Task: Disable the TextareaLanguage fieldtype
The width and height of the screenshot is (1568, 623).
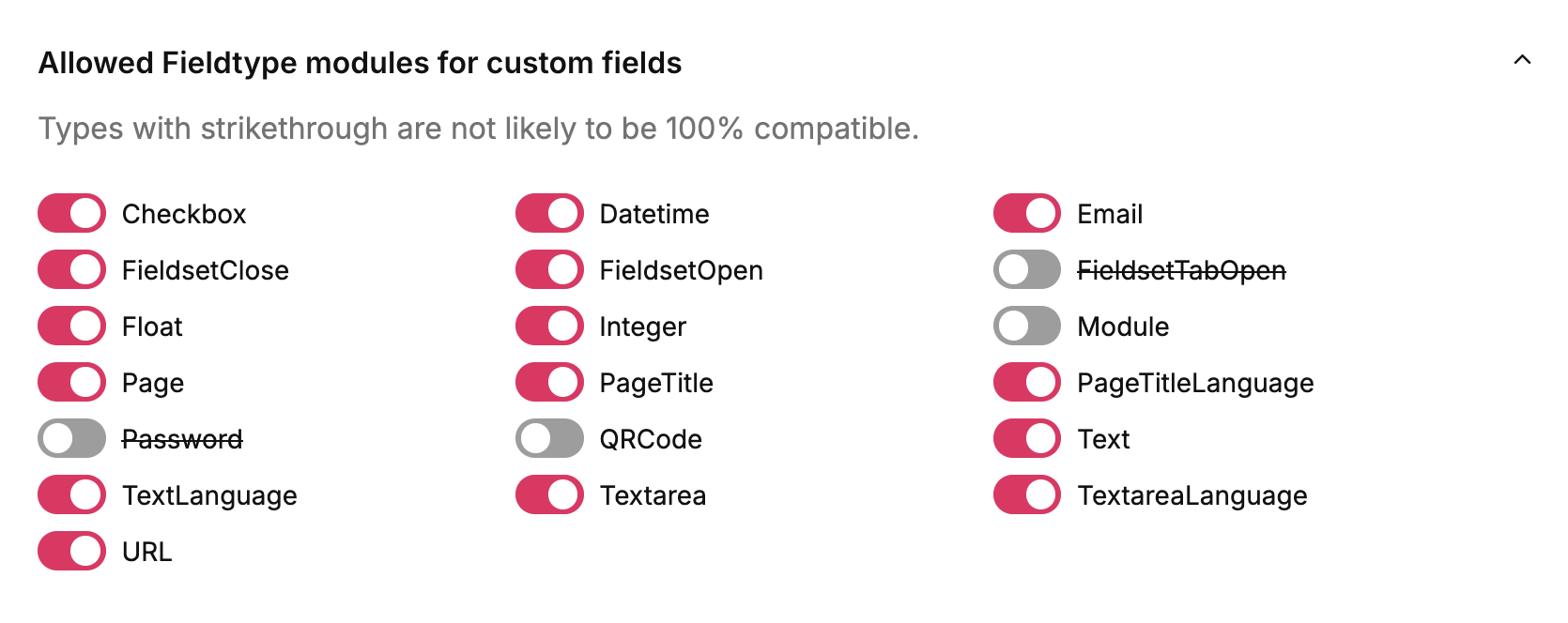Action: 1027,495
